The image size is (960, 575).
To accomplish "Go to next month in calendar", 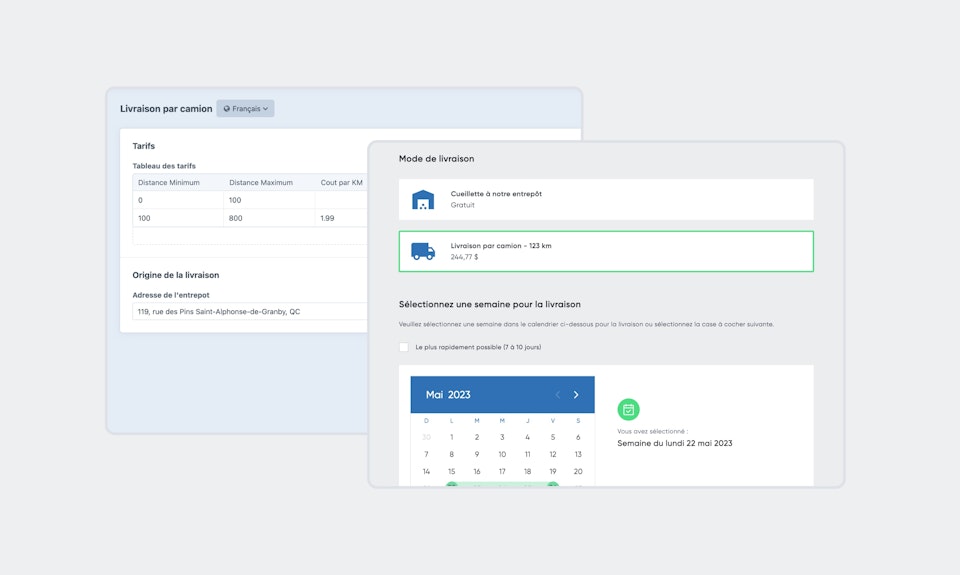I will tap(576, 395).
